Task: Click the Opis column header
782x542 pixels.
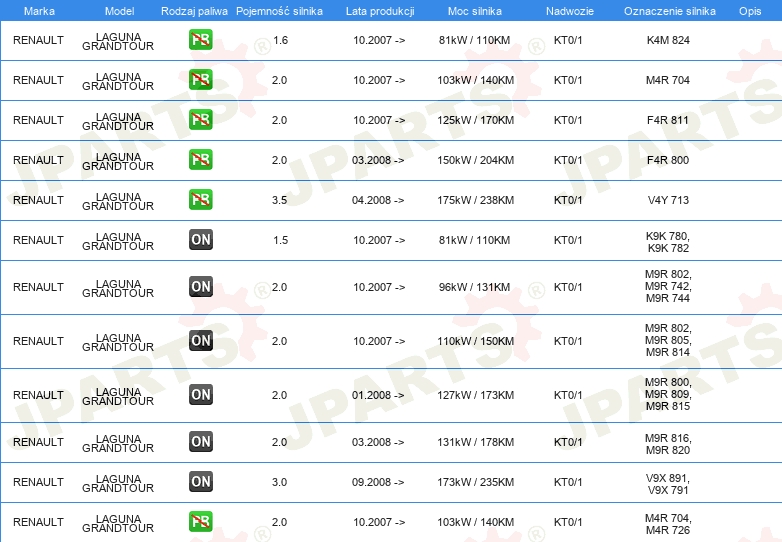Action: [x=750, y=11]
